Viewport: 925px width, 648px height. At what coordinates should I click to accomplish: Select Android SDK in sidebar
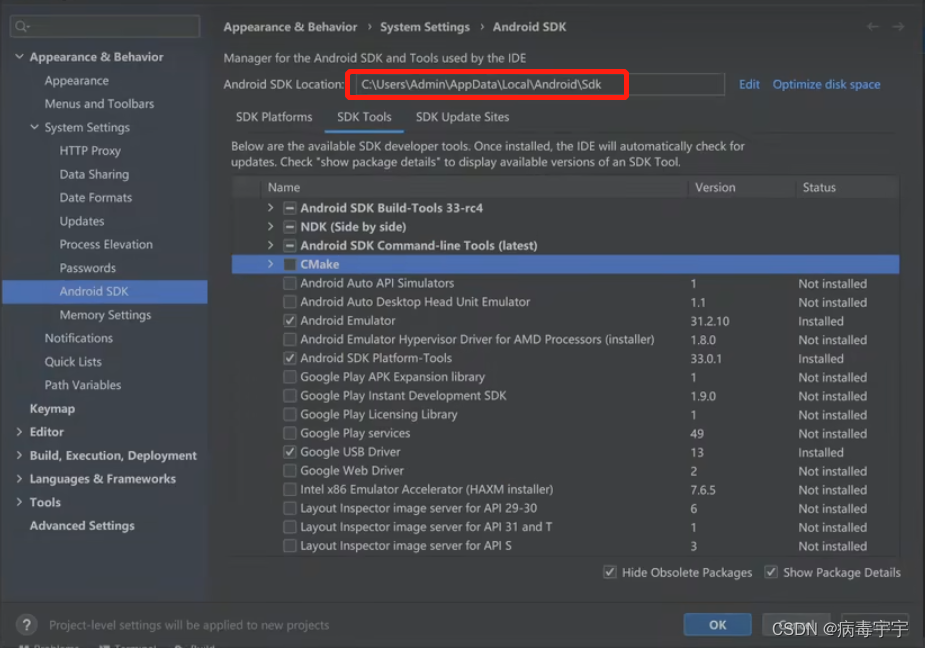point(105,292)
